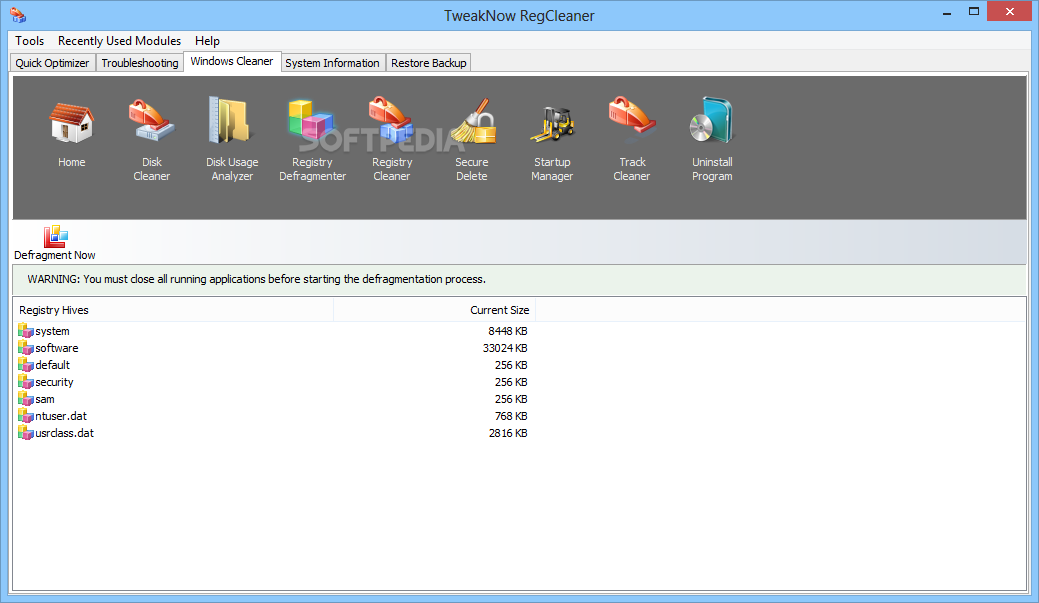Screen dimensions: 1039x603
Task: Click the software hive name
Action: click(56, 348)
